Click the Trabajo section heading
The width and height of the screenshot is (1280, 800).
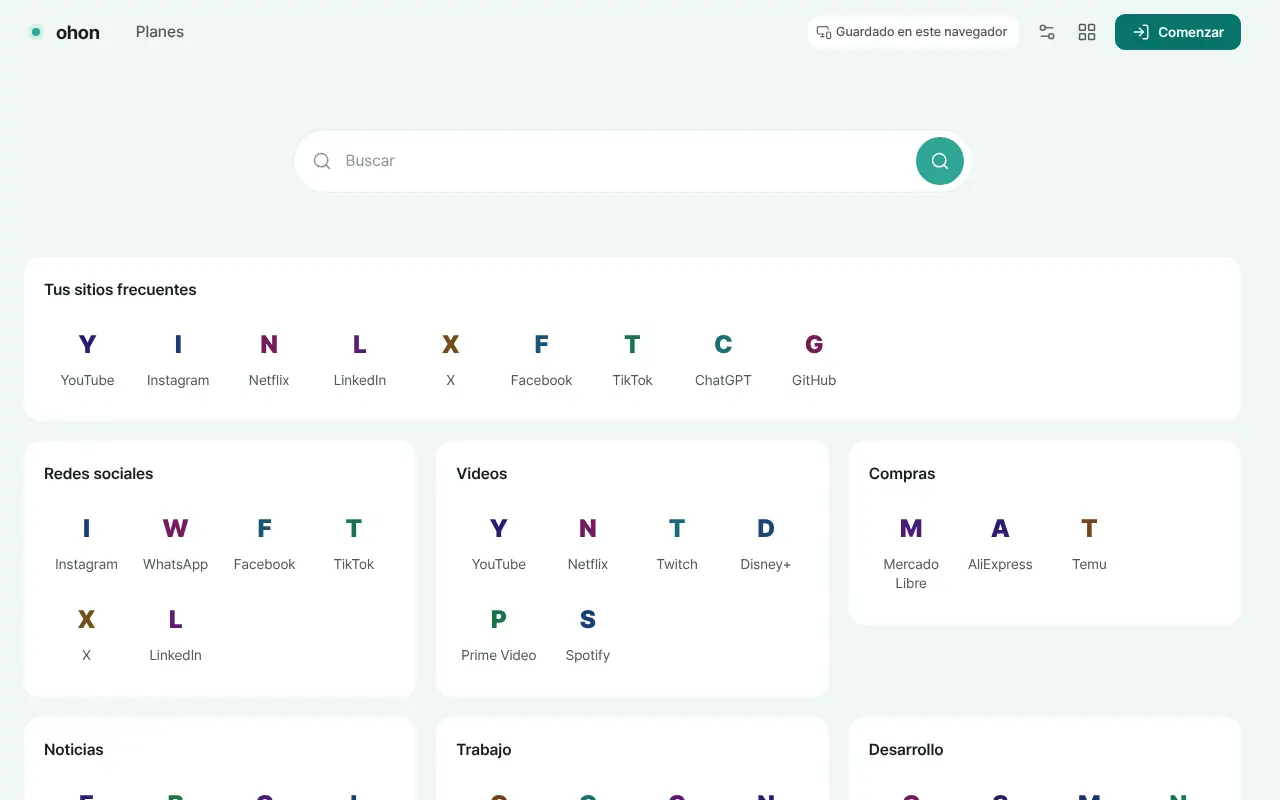pos(484,750)
